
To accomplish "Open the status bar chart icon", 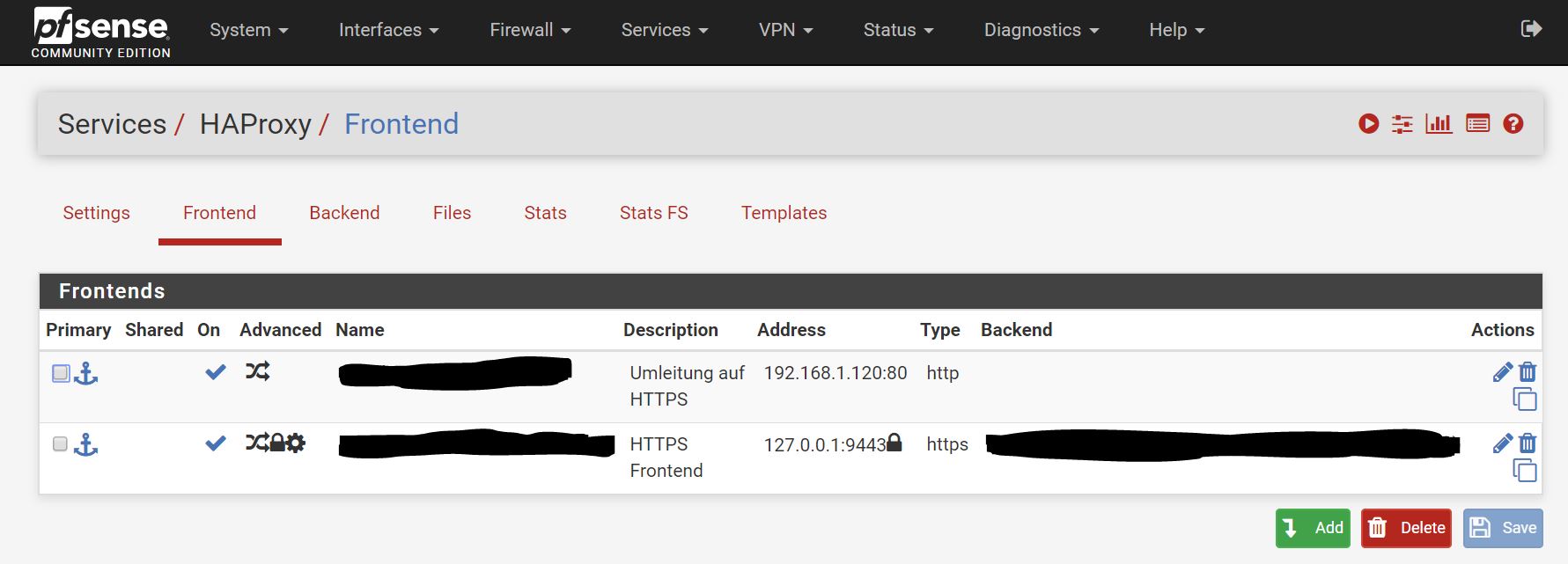I will point(1439,124).
